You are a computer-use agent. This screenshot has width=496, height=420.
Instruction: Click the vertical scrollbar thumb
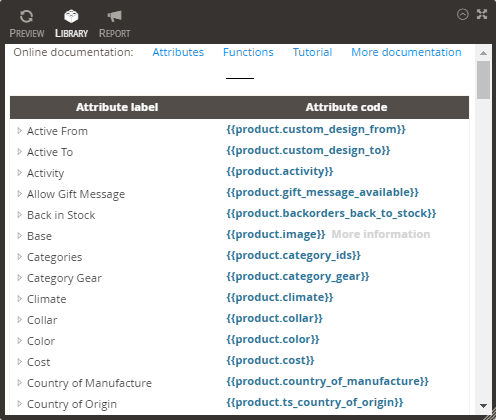(x=483, y=80)
